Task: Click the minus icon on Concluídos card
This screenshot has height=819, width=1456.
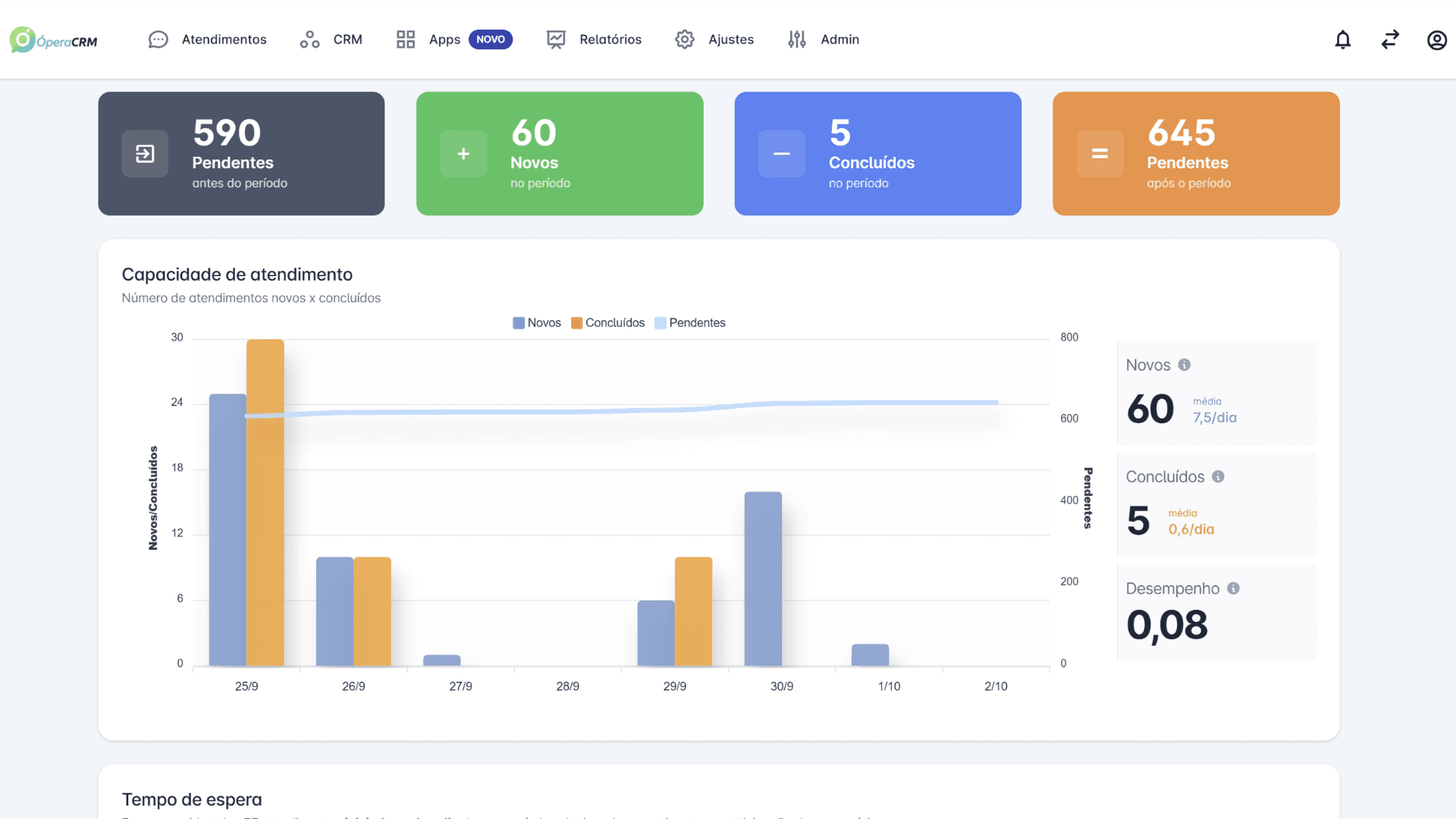Action: pos(782,154)
